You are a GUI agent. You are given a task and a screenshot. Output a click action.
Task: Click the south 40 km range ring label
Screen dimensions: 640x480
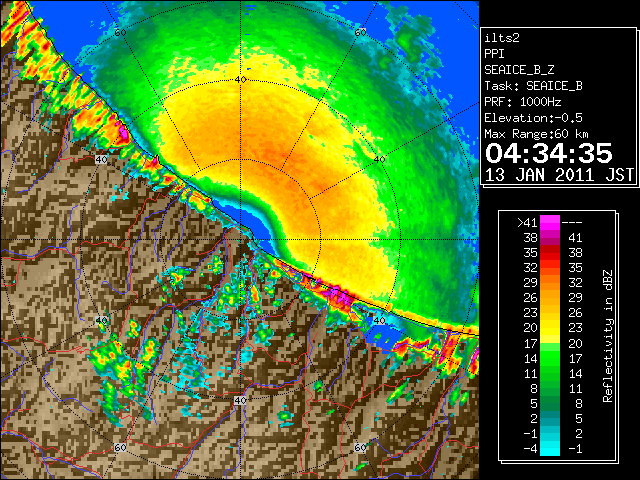tap(240, 400)
